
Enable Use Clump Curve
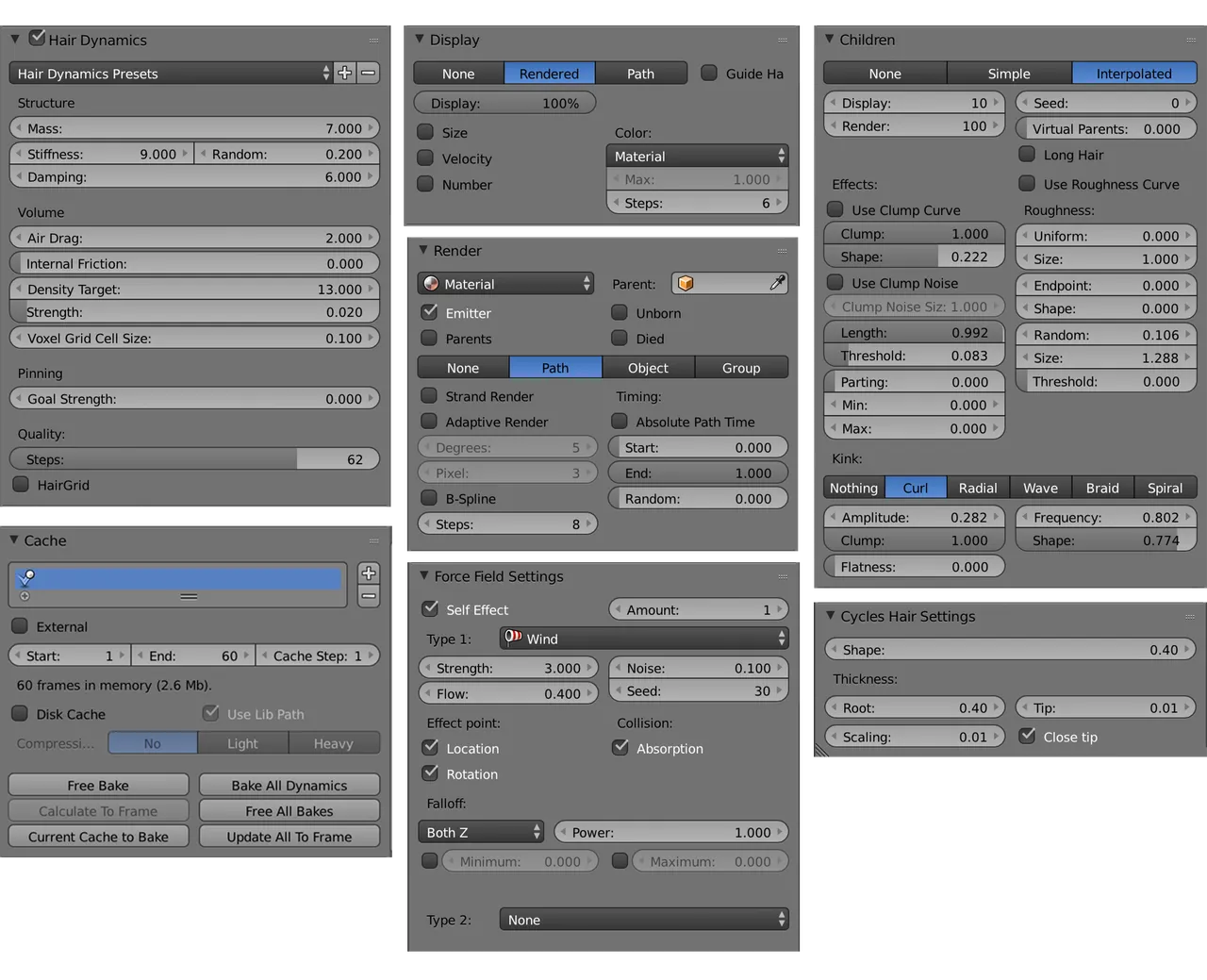tap(835, 209)
